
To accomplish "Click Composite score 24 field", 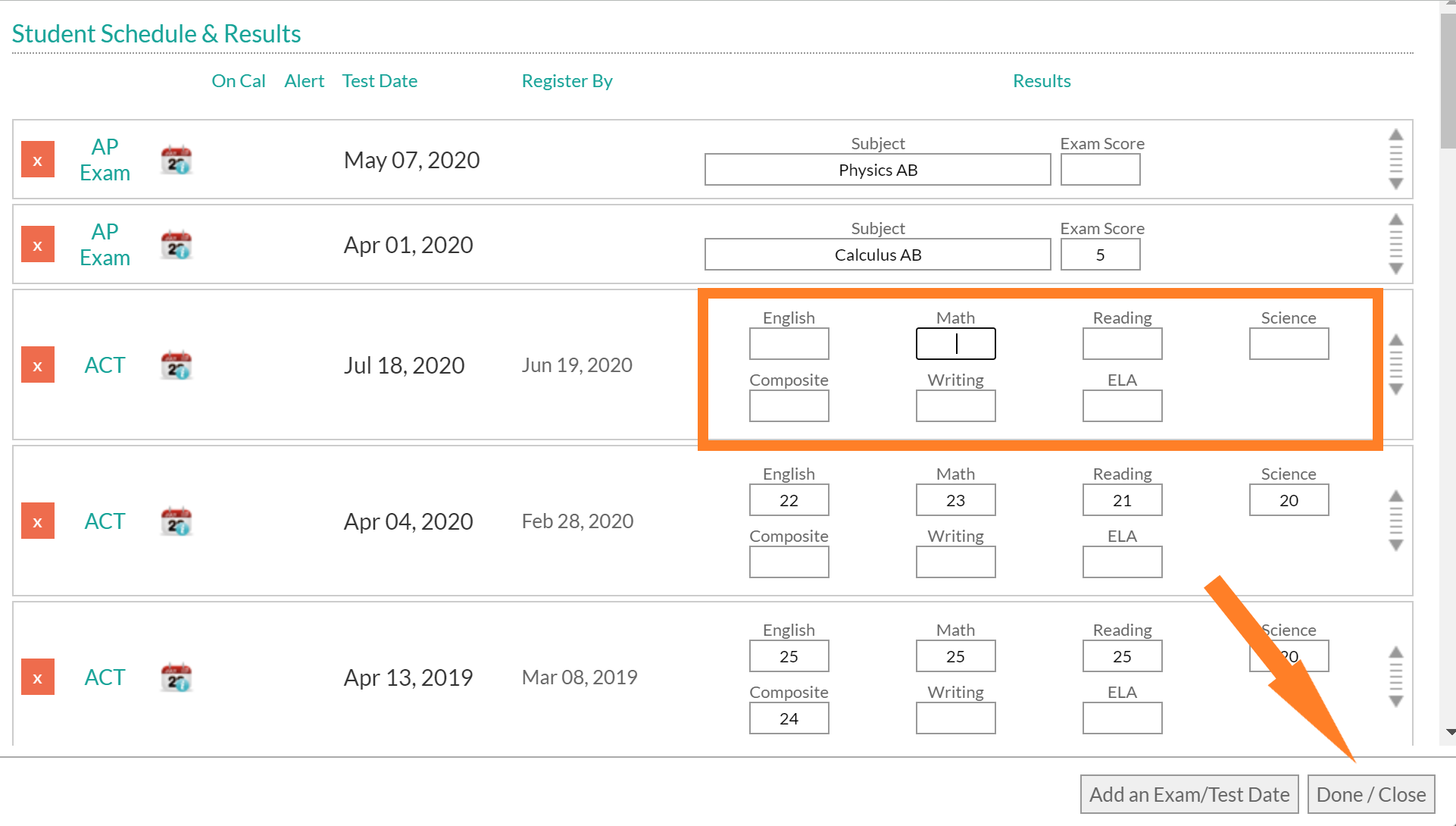I will (x=789, y=718).
